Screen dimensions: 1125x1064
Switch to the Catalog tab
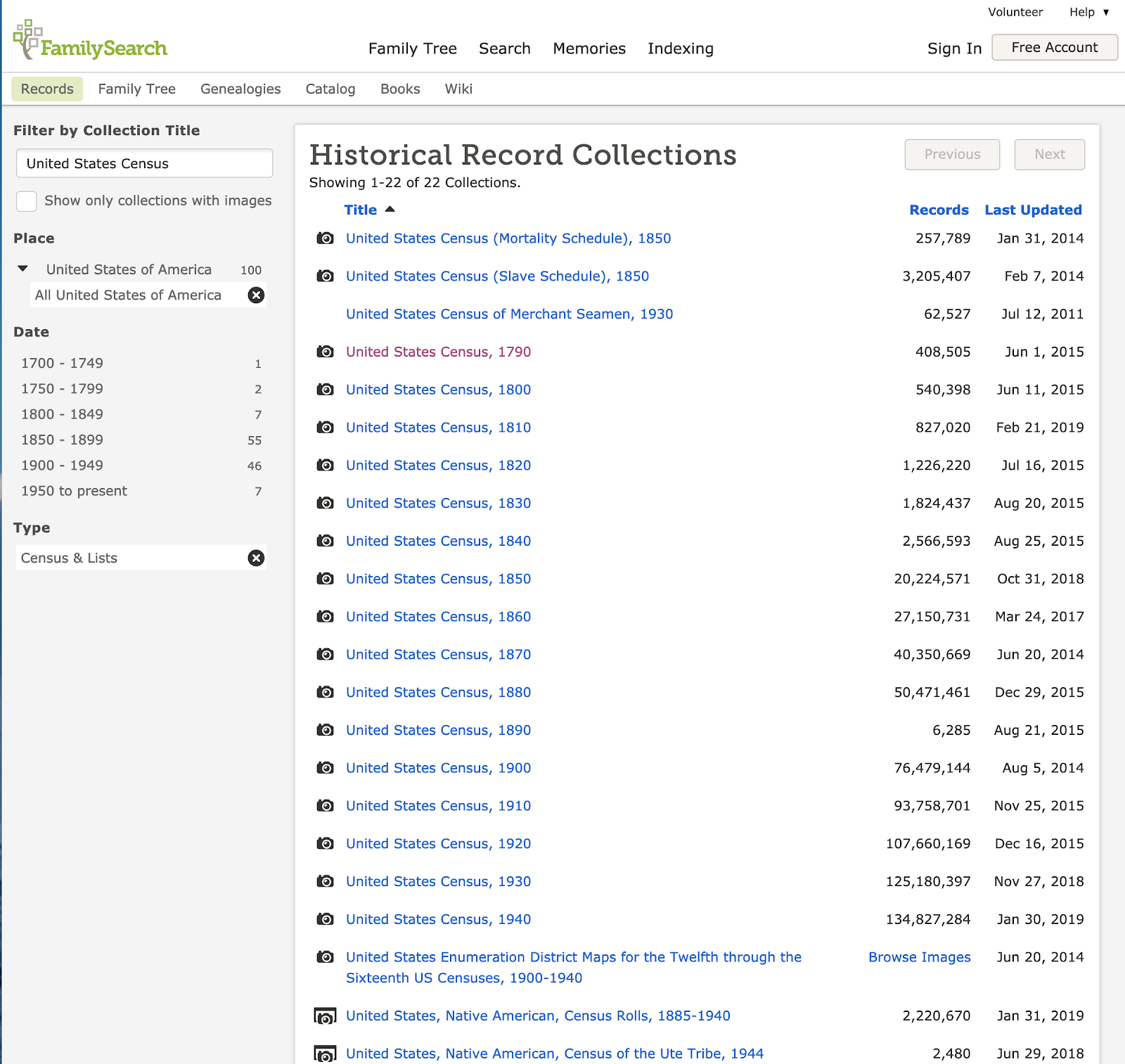330,89
